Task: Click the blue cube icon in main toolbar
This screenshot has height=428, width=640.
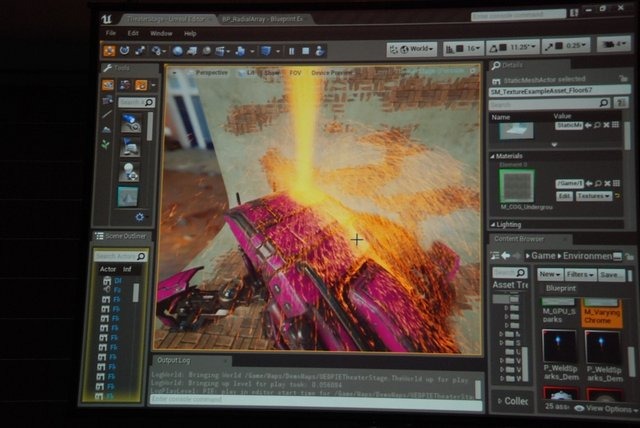Action: click(266, 51)
